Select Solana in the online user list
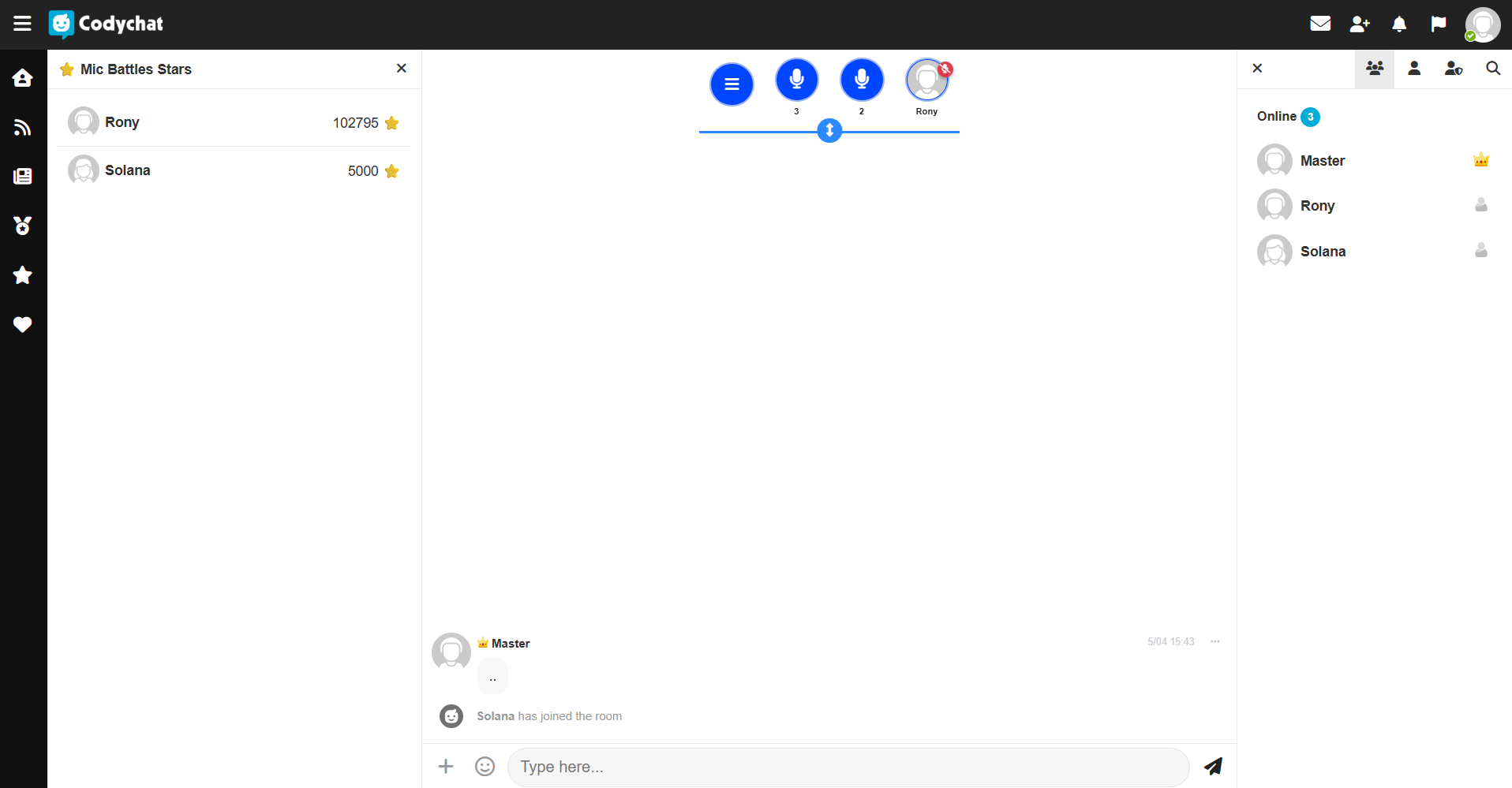Image resolution: width=1512 pixels, height=788 pixels. tap(1323, 252)
